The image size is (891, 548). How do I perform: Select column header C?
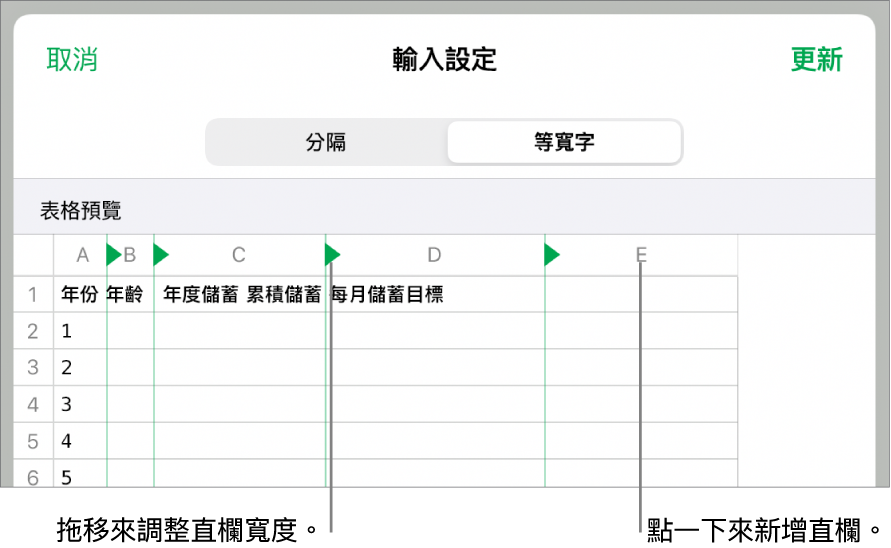tap(239, 255)
